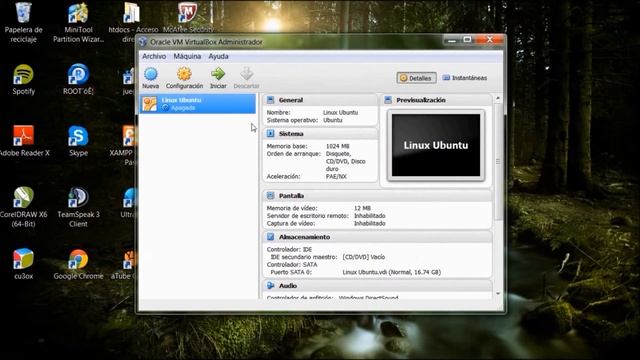
Task: Click the Linux Ubuntu preview thumbnail
Action: 436,145
